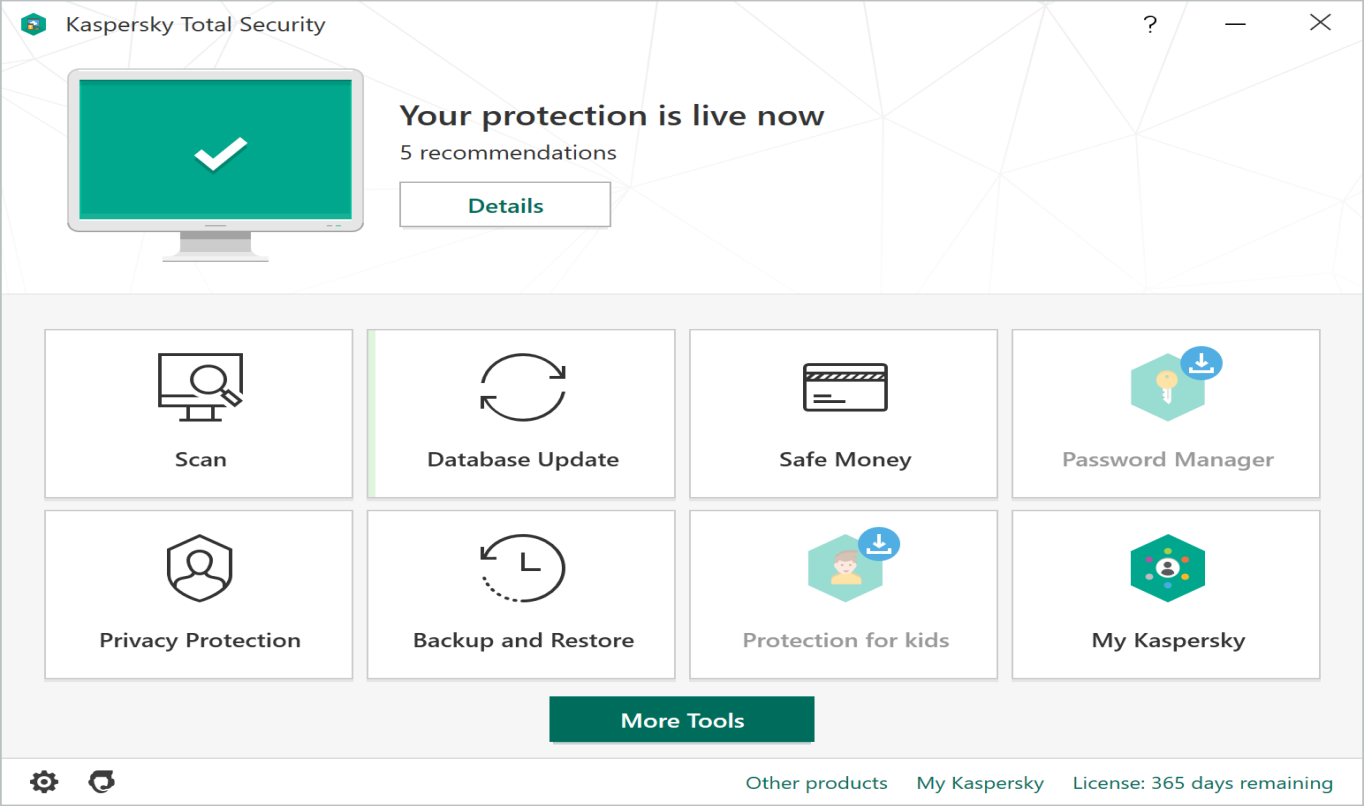1364x806 pixels.
Task: Open More Tools
Action: coord(681,718)
